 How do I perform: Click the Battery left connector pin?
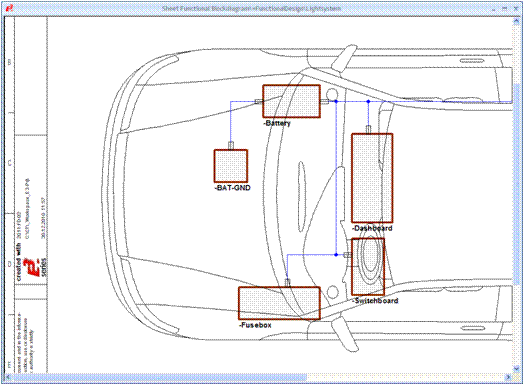259,101
